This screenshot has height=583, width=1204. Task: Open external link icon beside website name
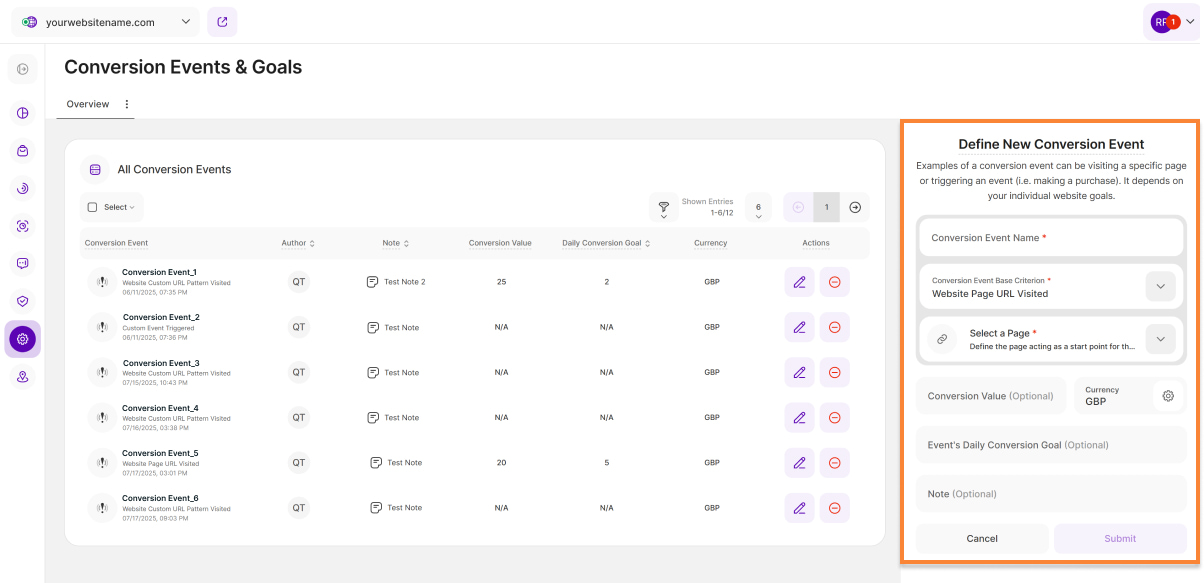pos(222,22)
